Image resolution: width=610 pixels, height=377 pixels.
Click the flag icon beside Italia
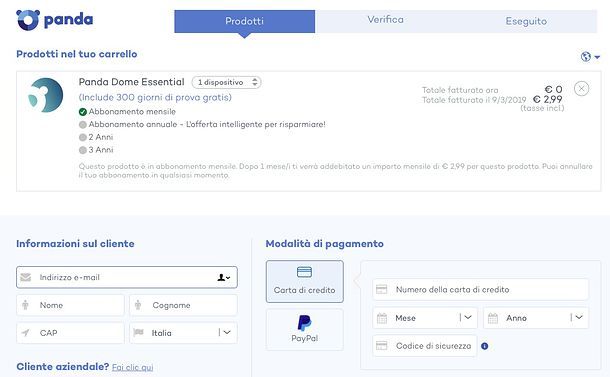pos(138,333)
